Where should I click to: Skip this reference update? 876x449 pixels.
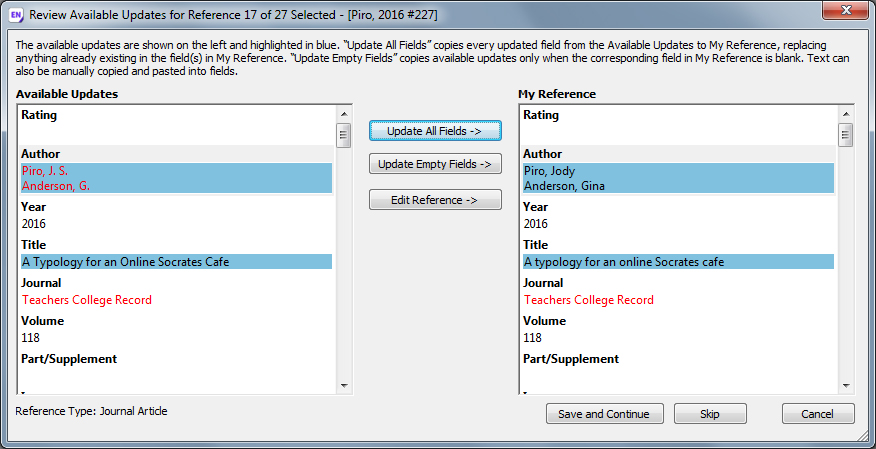pyautogui.click(x=710, y=414)
